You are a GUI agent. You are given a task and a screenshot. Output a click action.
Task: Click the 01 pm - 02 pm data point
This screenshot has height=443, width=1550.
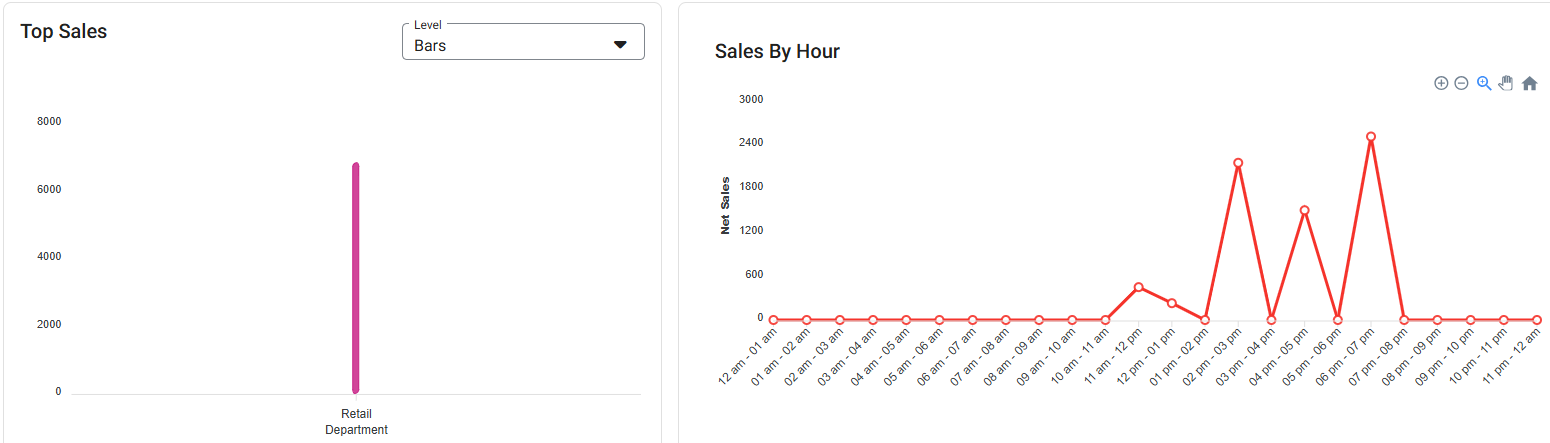[1205, 320]
